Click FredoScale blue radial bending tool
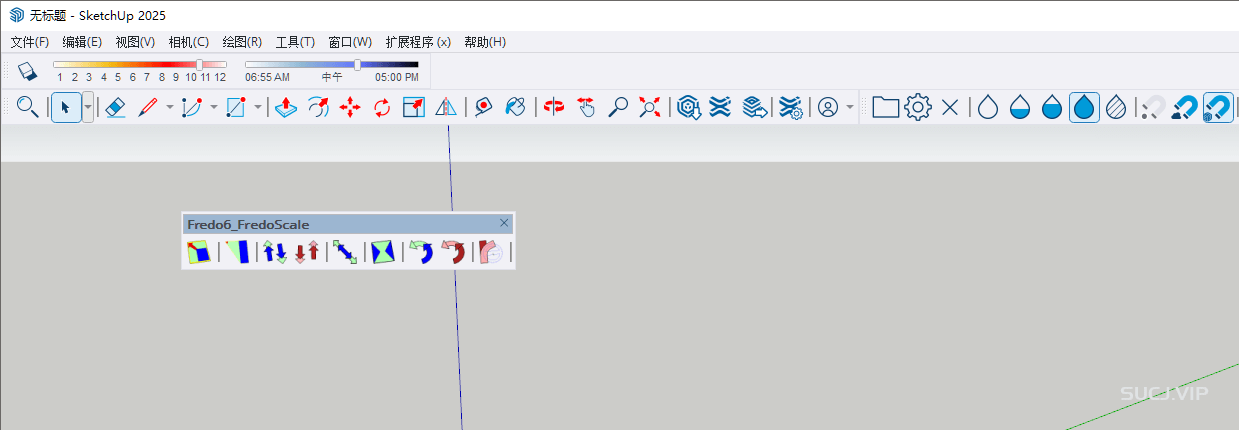Viewport: 1239px width, 430px height. [421, 252]
